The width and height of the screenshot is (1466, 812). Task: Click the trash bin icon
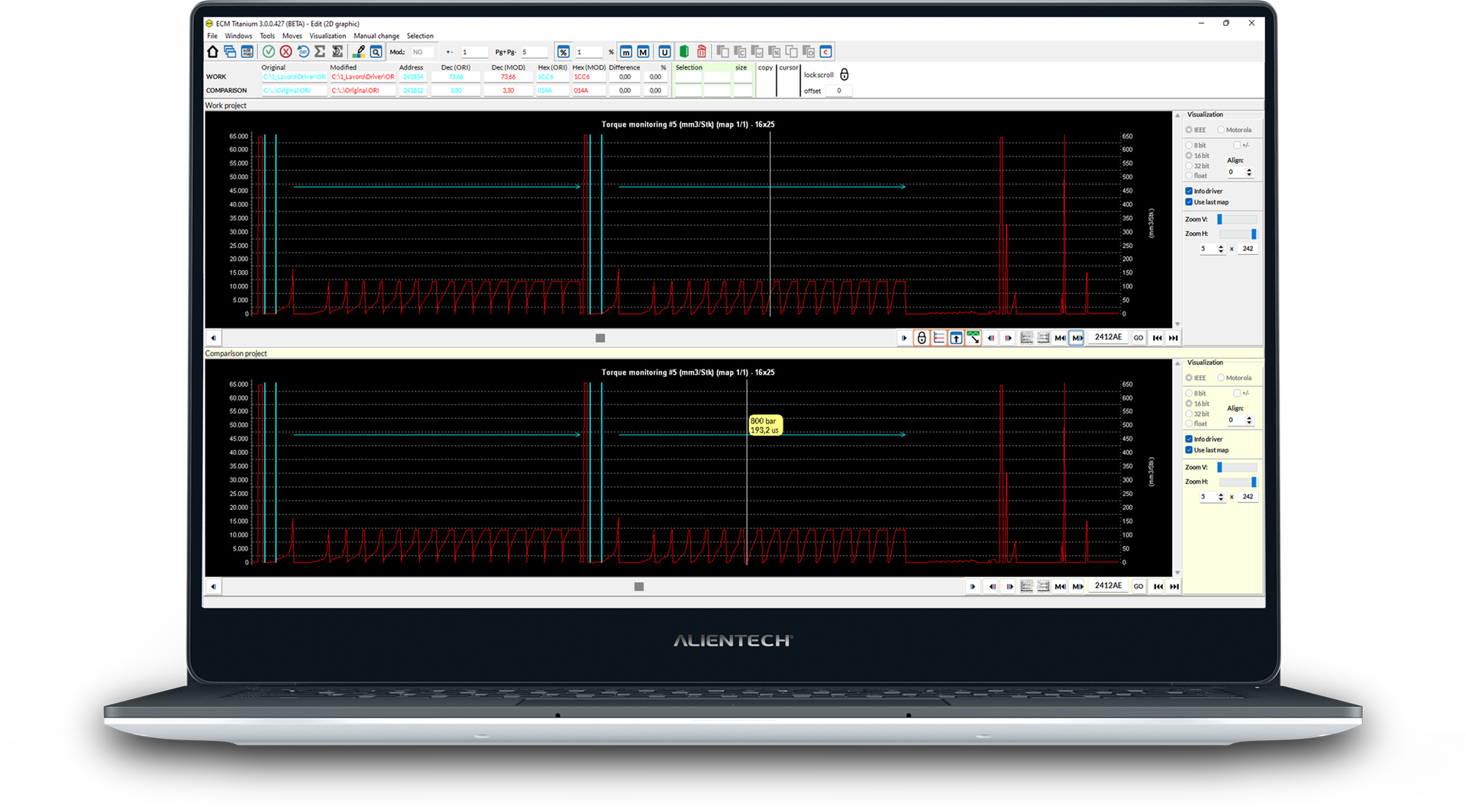click(701, 51)
